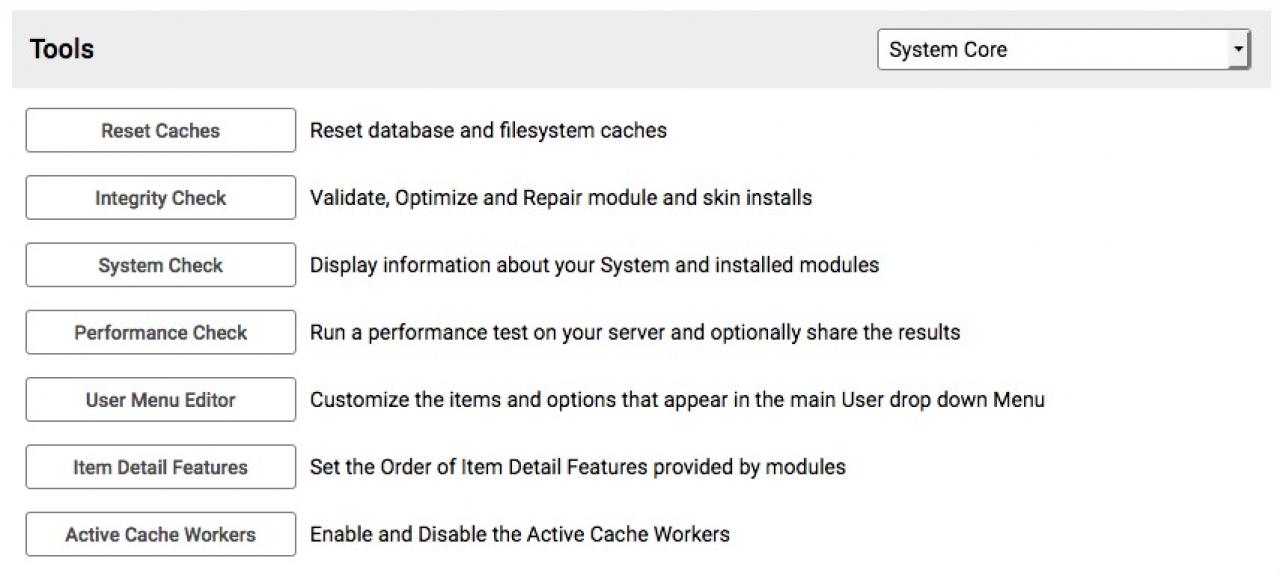Click the Reset Caches button

160,131
